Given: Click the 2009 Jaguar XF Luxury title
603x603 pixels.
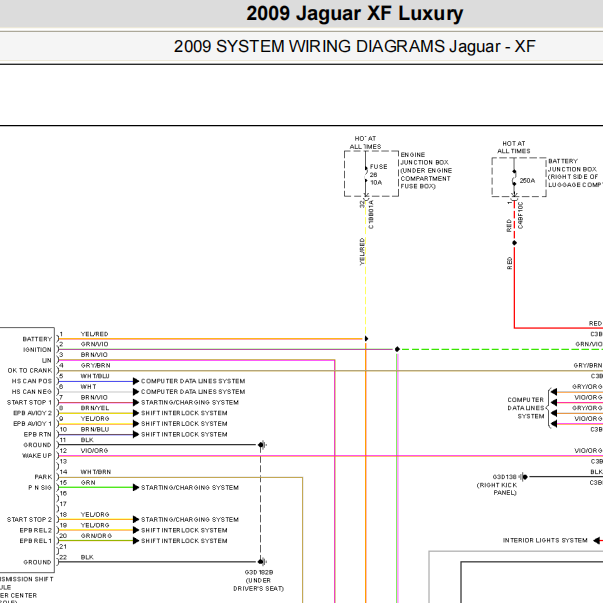Looking at the screenshot, I should 354,14.
